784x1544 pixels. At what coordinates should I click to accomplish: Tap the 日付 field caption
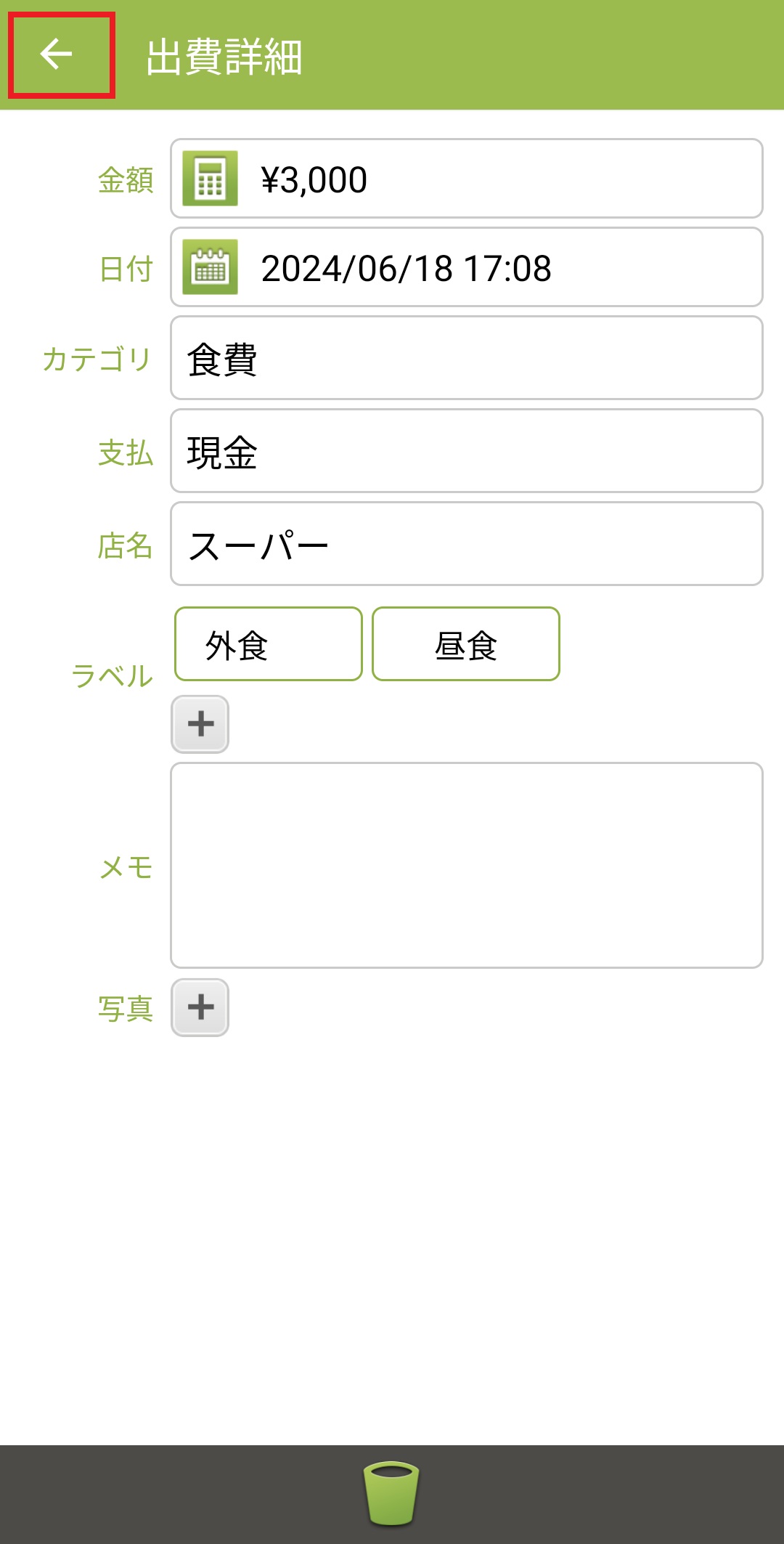(126, 269)
